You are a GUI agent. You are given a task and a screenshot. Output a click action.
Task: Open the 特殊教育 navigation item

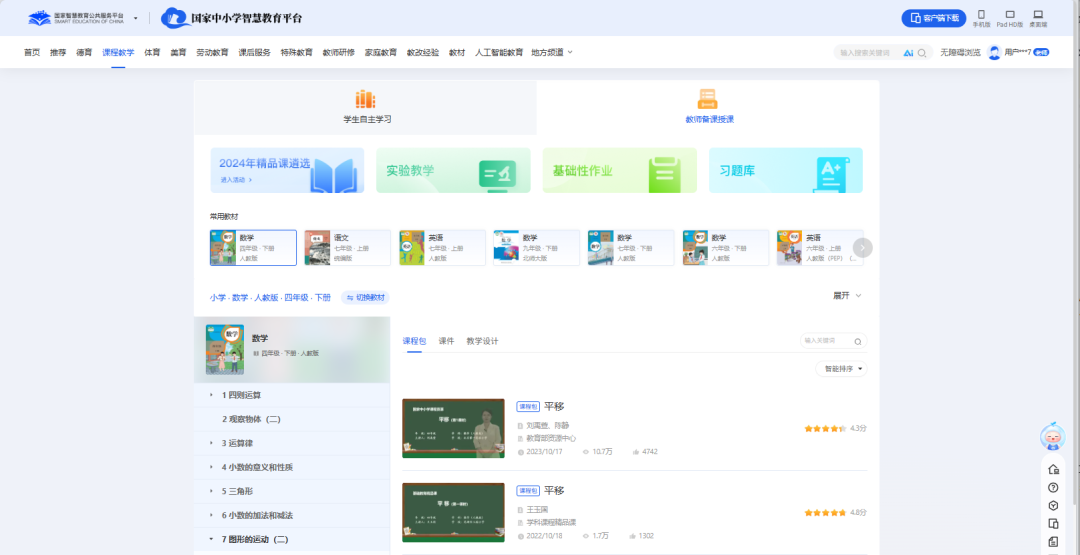click(x=297, y=52)
